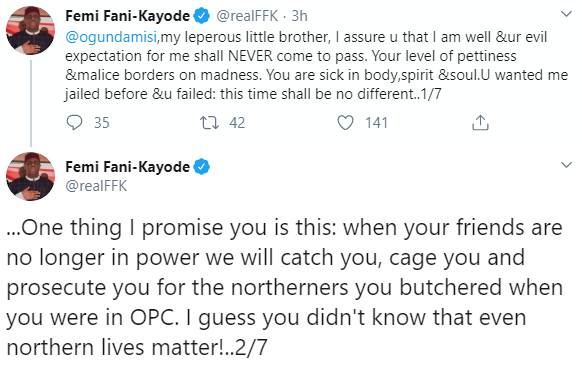This screenshot has width=582, height=371.
Task: Open the share icon on first tweet
Action: (480, 123)
